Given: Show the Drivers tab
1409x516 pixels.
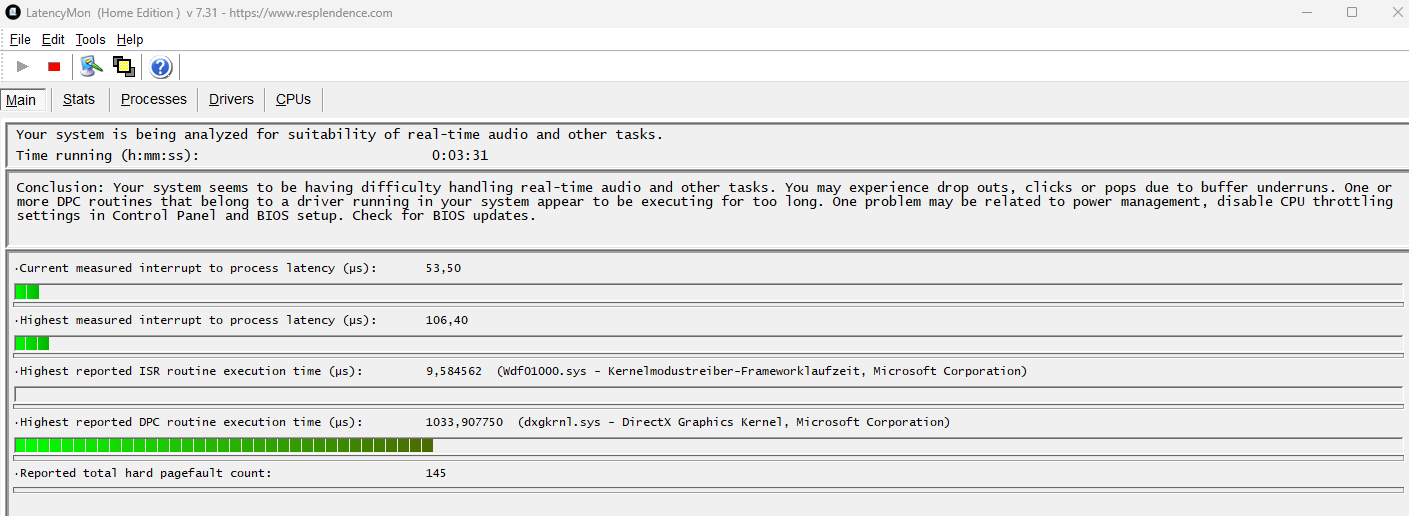Looking at the screenshot, I should click(x=231, y=100).
